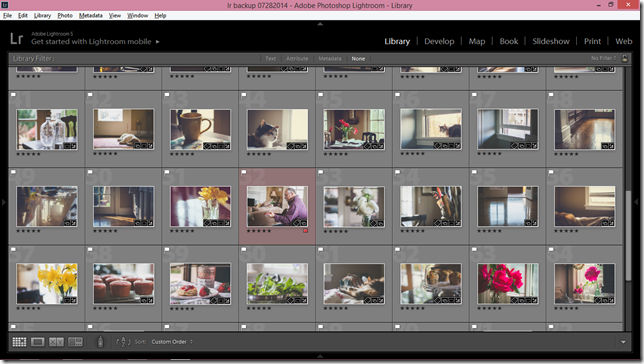Click the rightmost badge on photo 41 thumbnail
The image size is (644, 364).
(x=74, y=146)
